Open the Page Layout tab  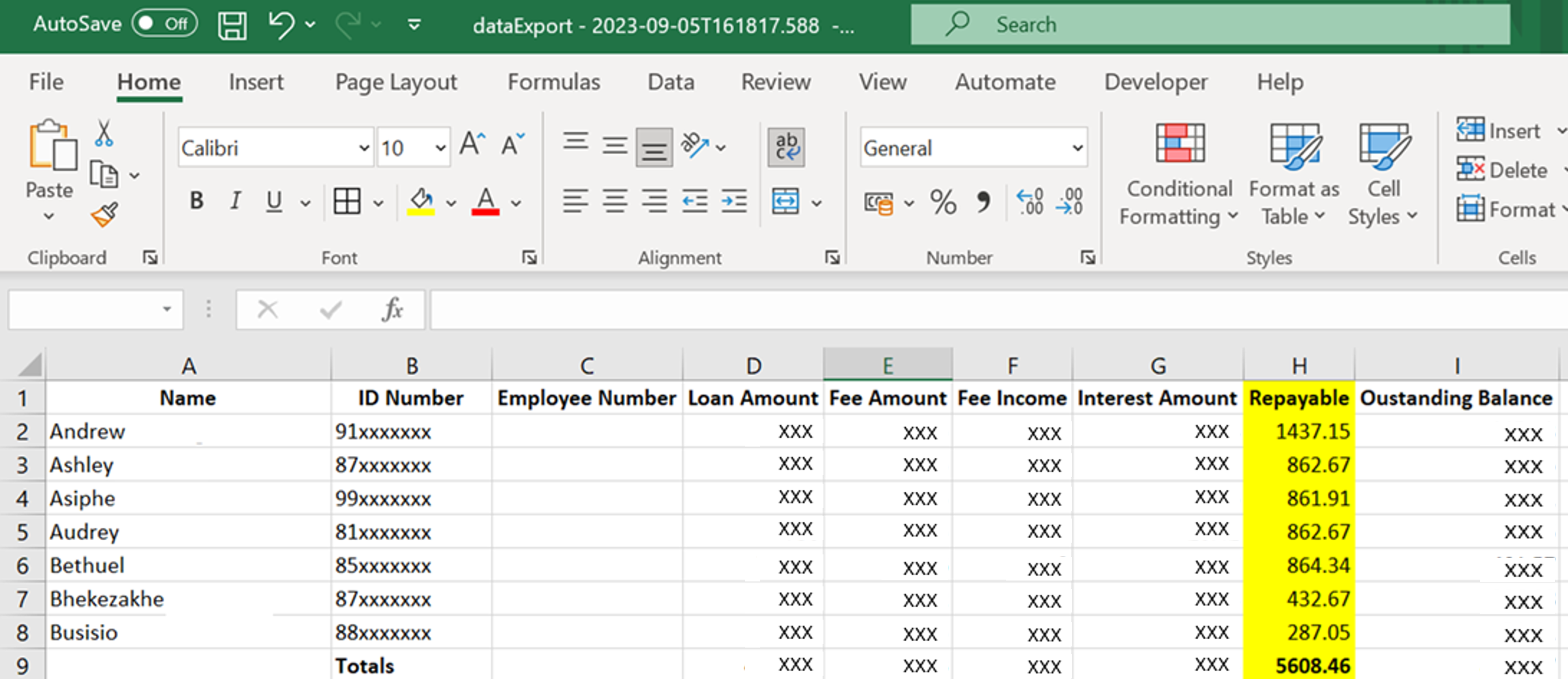click(395, 82)
